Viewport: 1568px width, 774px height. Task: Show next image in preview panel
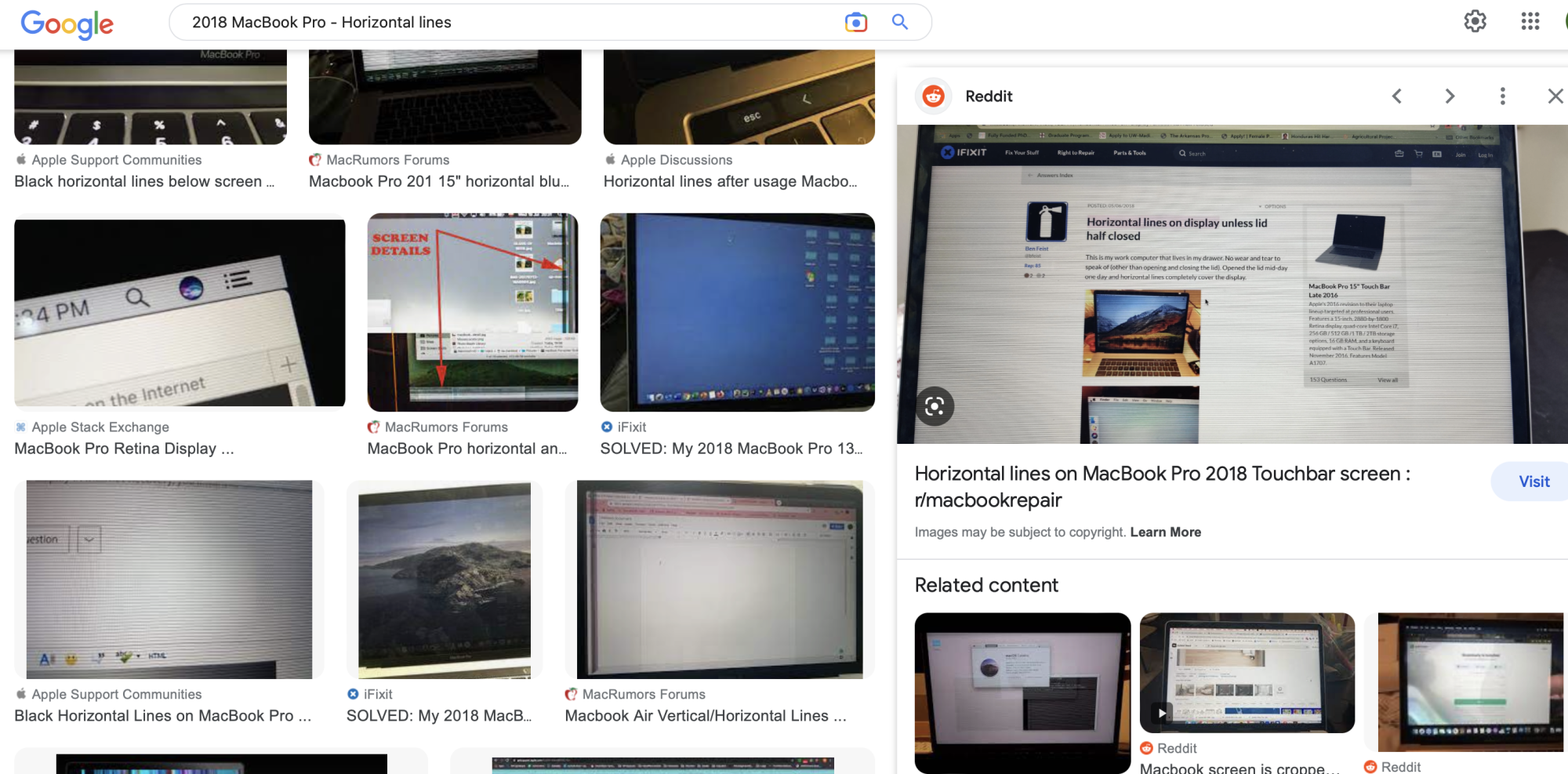(x=1450, y=96)
